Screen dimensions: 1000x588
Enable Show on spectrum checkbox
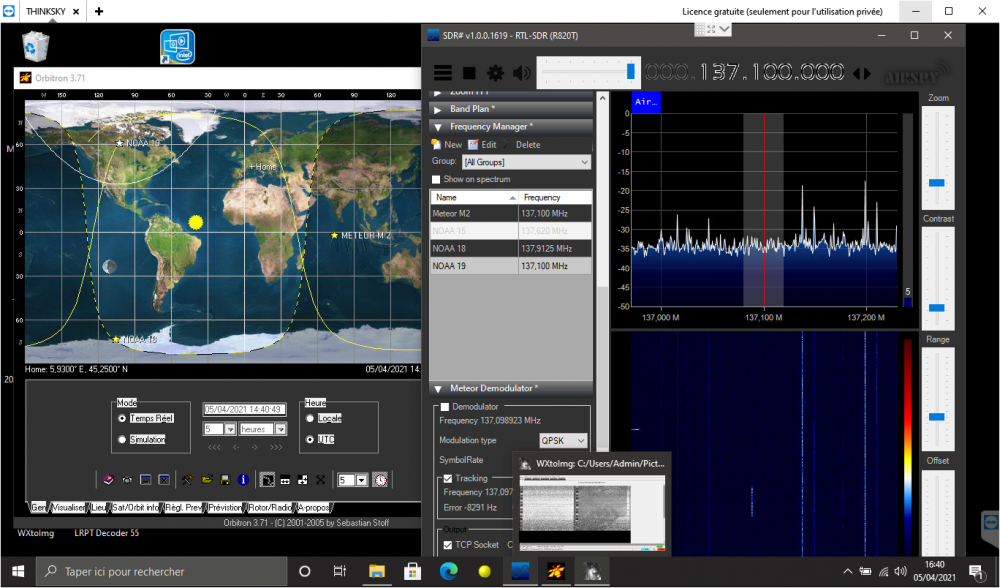(436, 179)
